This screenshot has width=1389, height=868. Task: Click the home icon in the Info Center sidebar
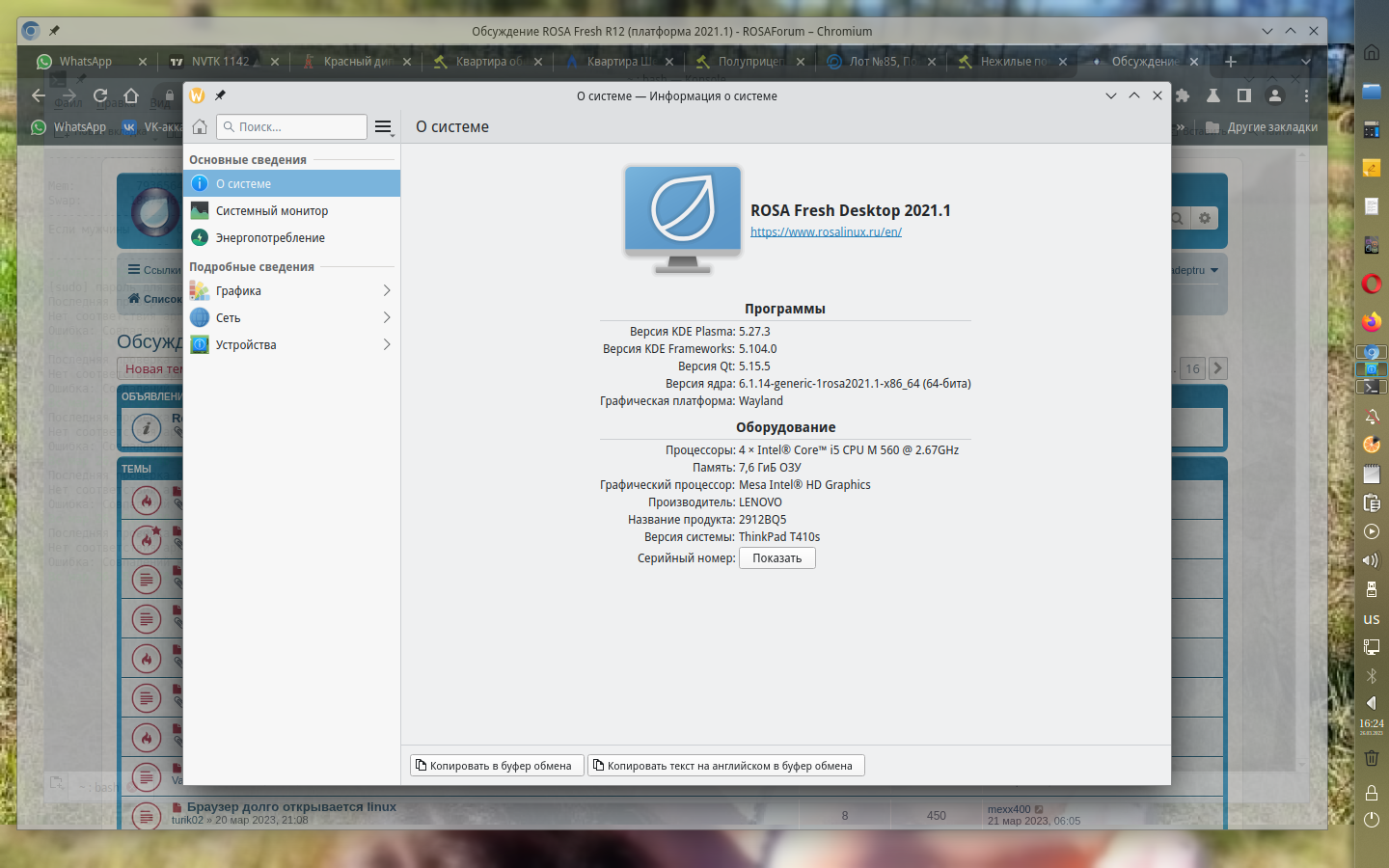click(200, 127)
